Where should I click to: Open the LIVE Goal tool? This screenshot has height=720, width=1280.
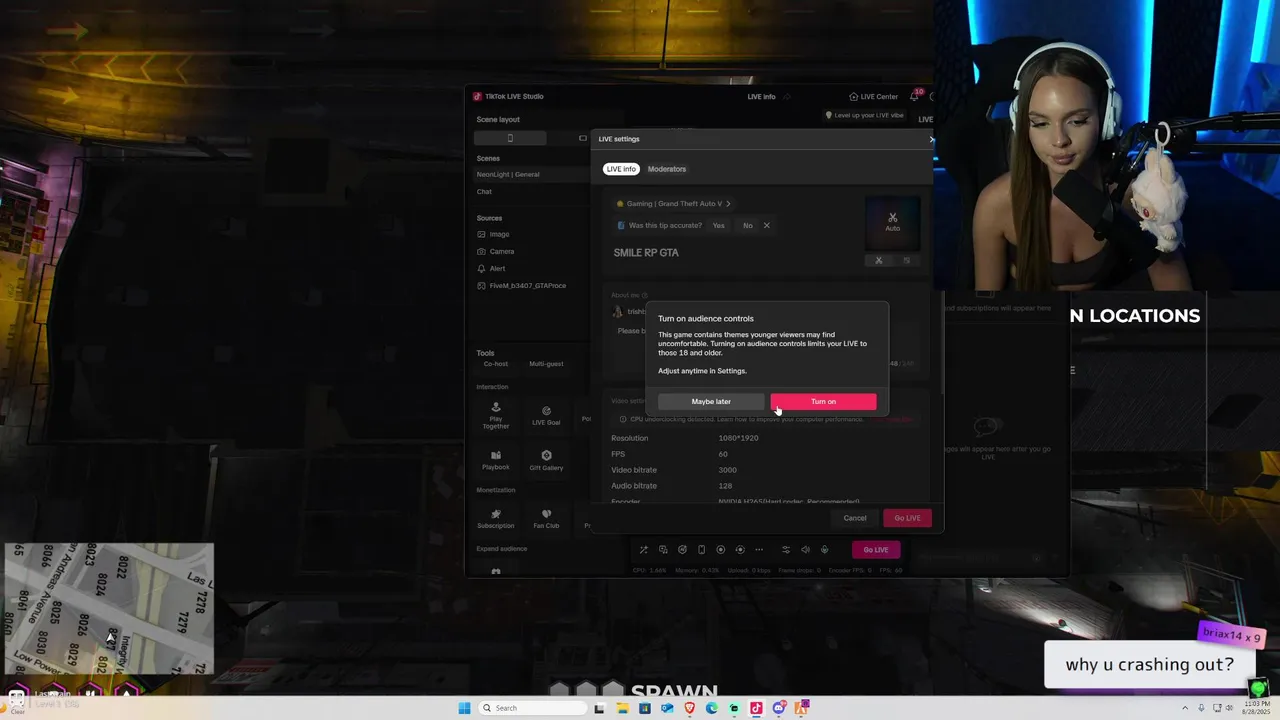546,415
